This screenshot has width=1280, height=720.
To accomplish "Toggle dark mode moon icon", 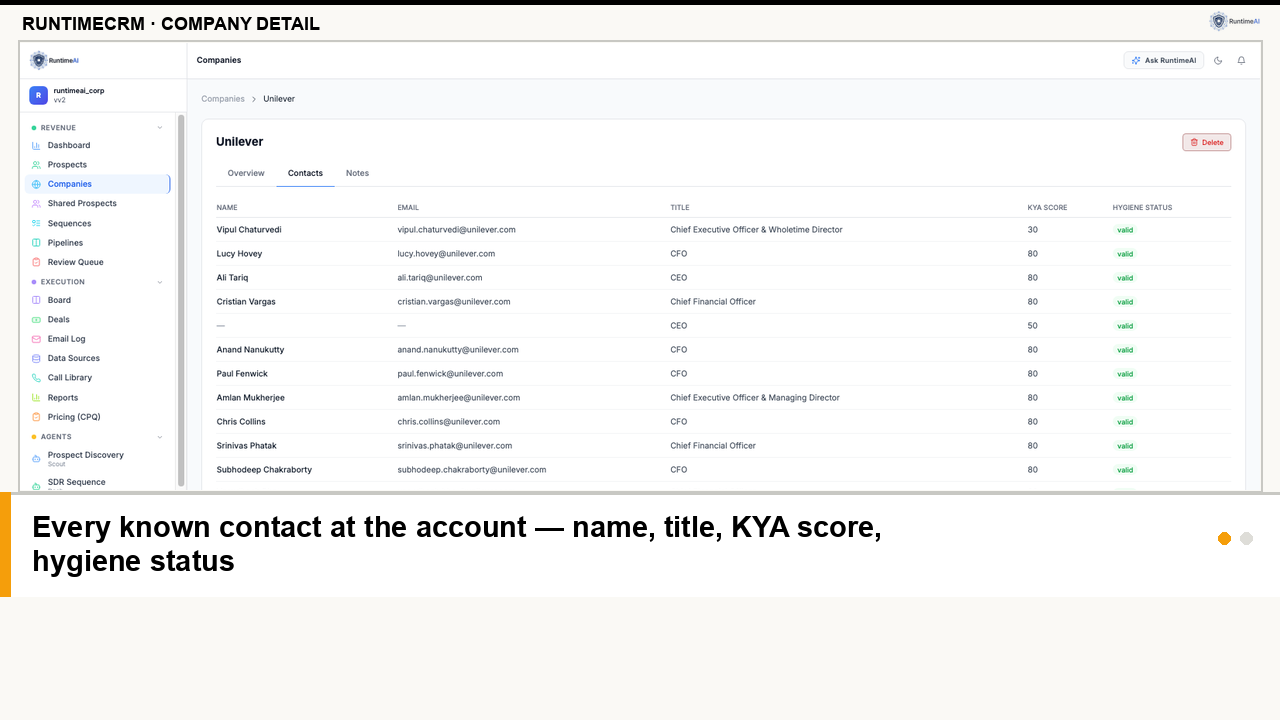I will (1218, 60).
